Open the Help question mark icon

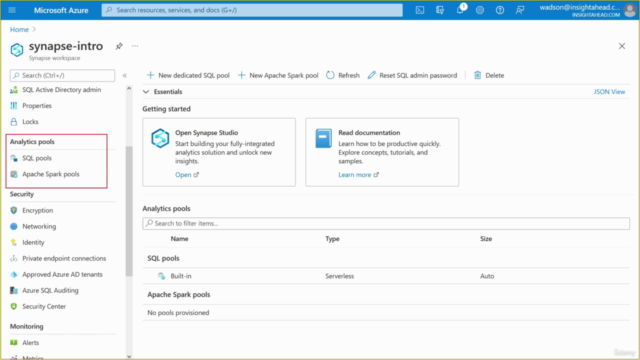pyautogui.click(x=500, y=10)
